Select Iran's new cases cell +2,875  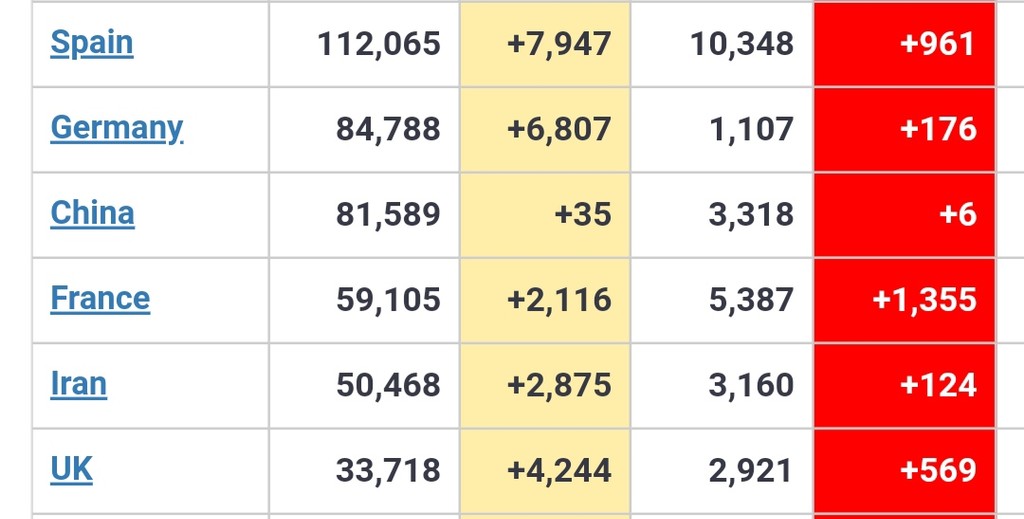(558, 385)
